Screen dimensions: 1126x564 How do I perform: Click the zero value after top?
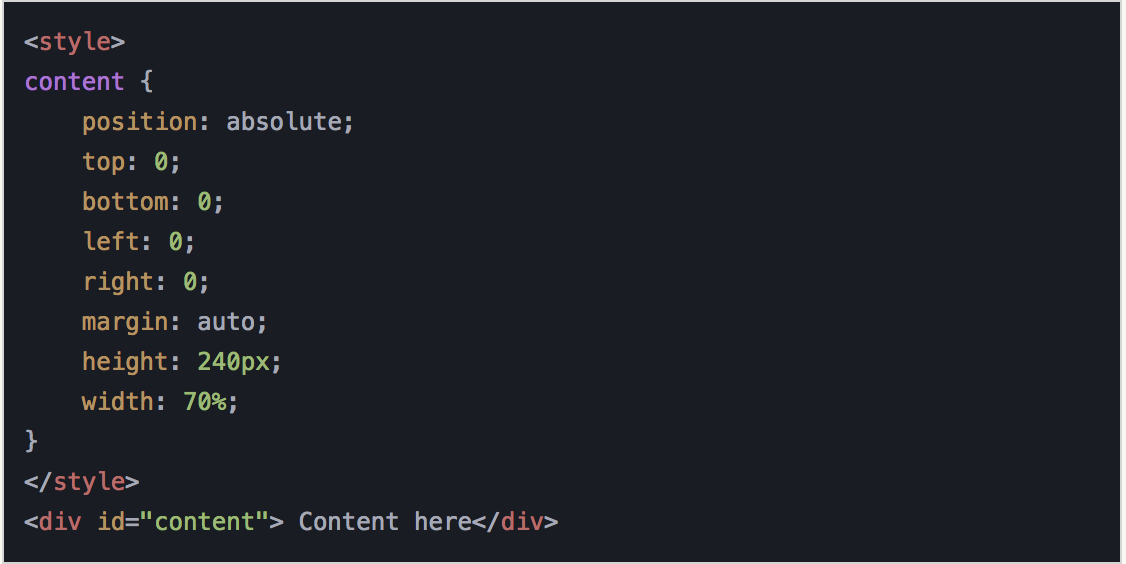tap(161, 162)
